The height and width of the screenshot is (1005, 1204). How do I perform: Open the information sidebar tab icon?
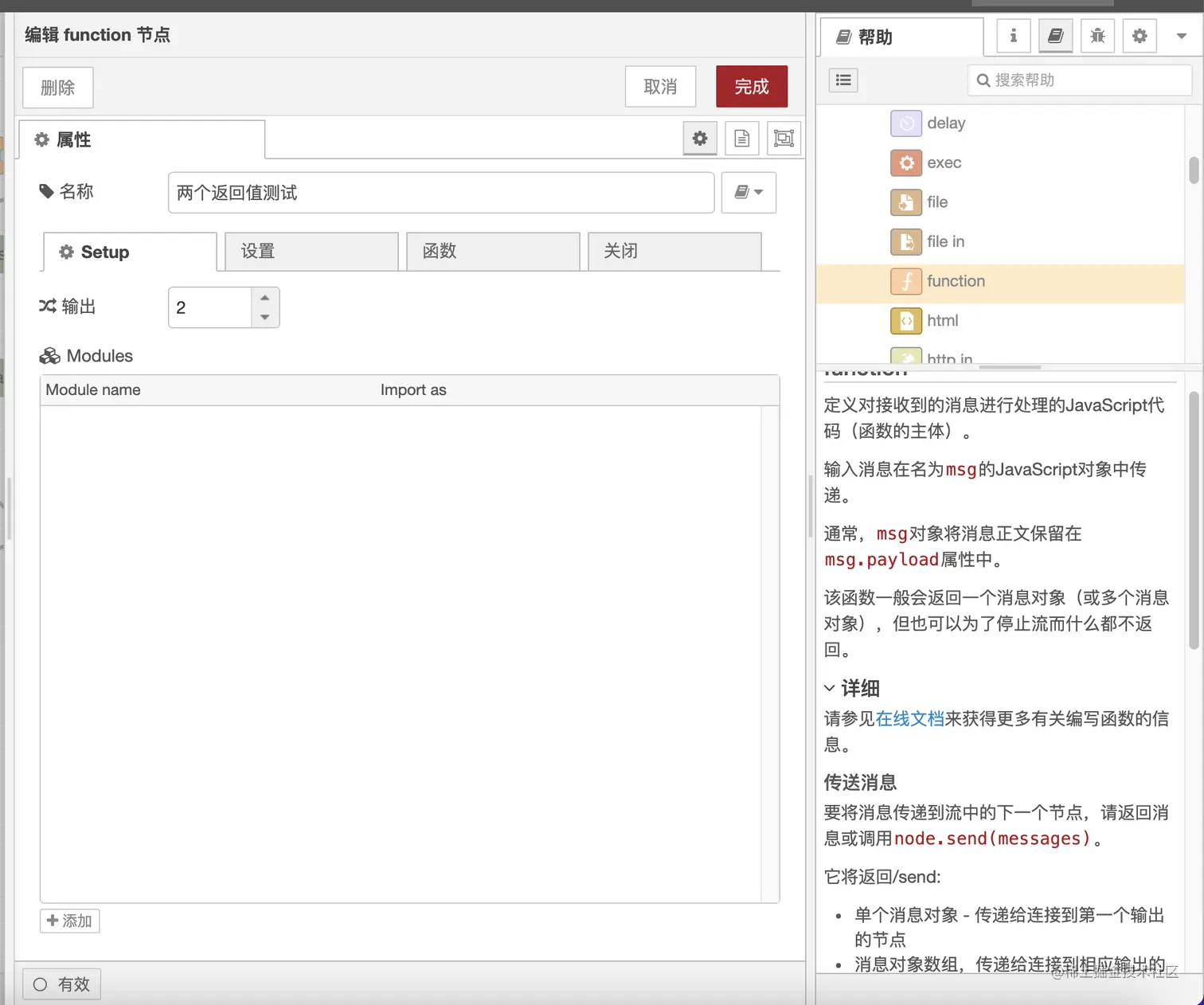tap(1013, 36)
